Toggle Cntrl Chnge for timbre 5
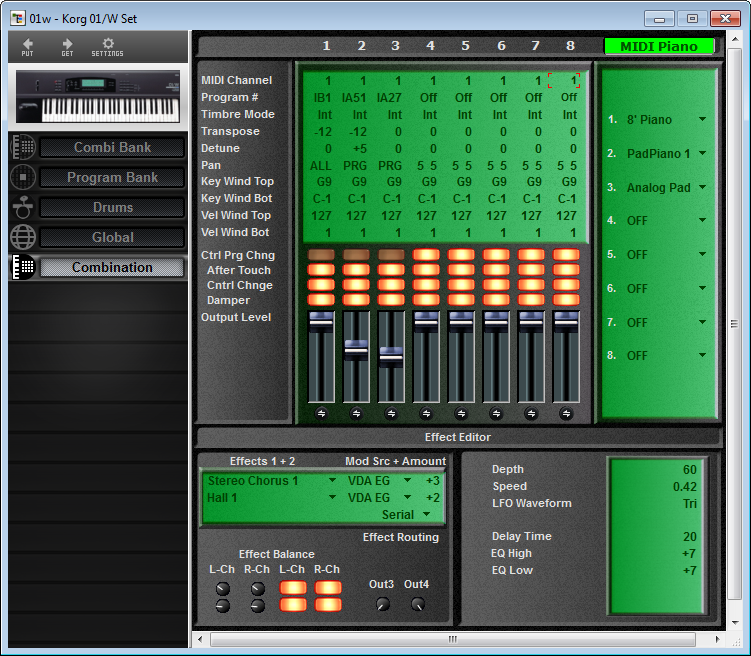751x656 pixels. click(x=461, y=285)
